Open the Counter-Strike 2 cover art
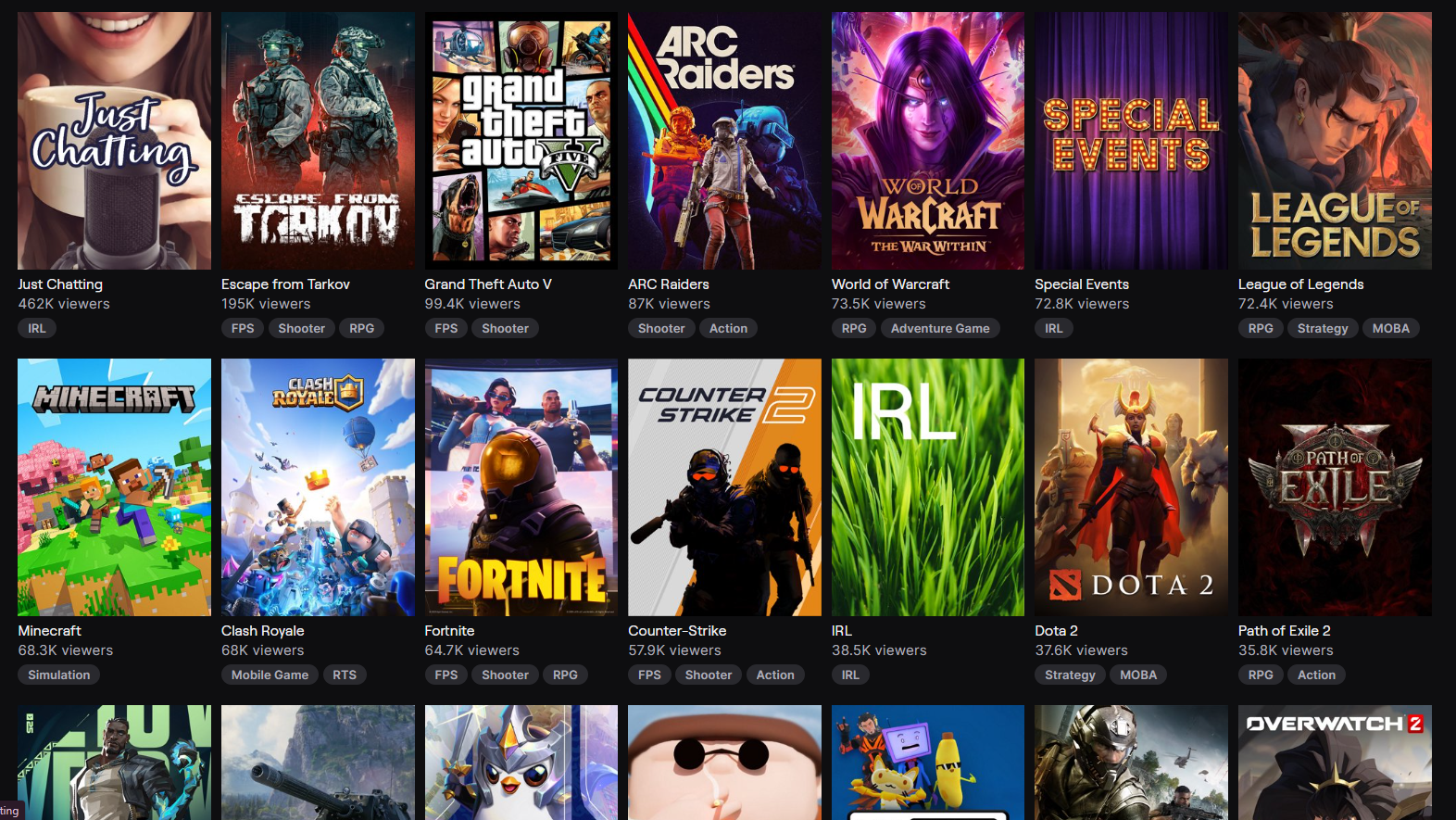 coord(724,487)
